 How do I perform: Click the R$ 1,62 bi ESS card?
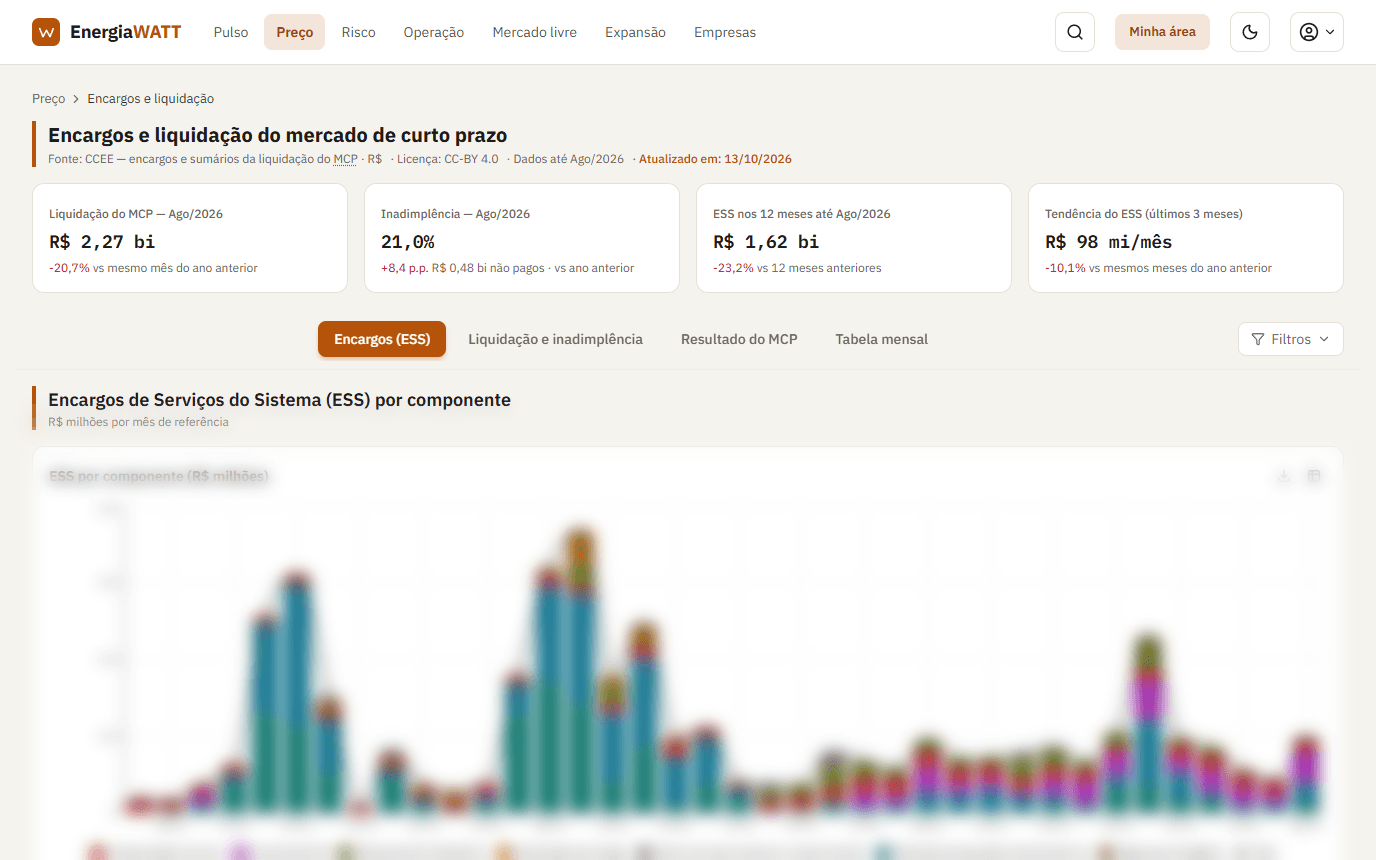tap(854, 238)
